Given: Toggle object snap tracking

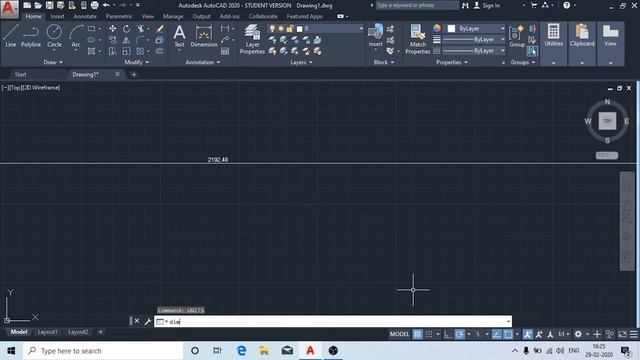Looking at the screenshot, I should [497, 334].
